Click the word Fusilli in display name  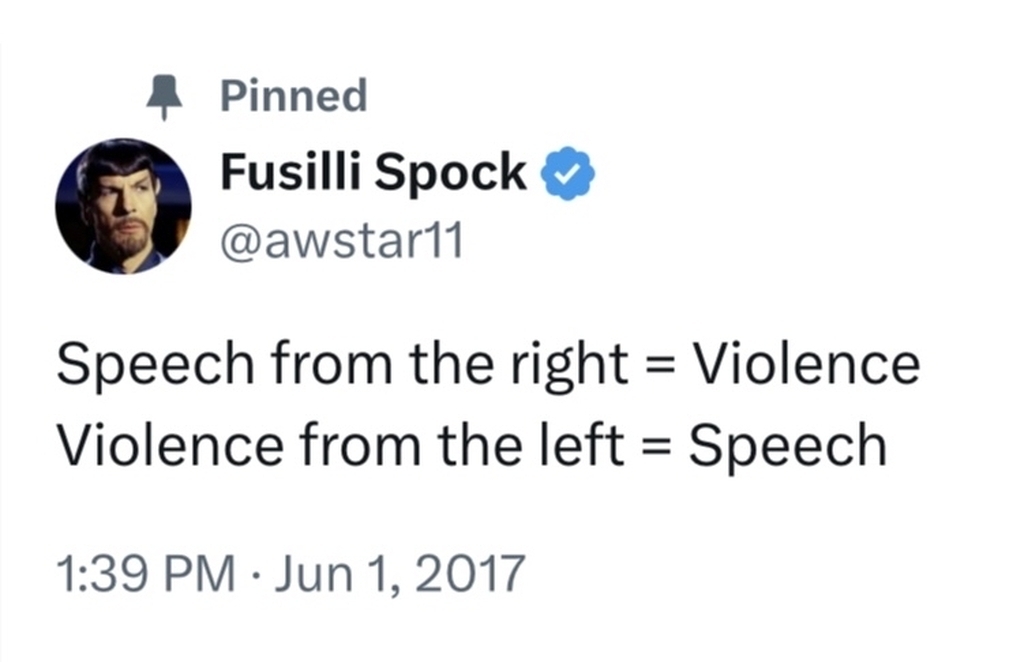(x=291, y=171)
